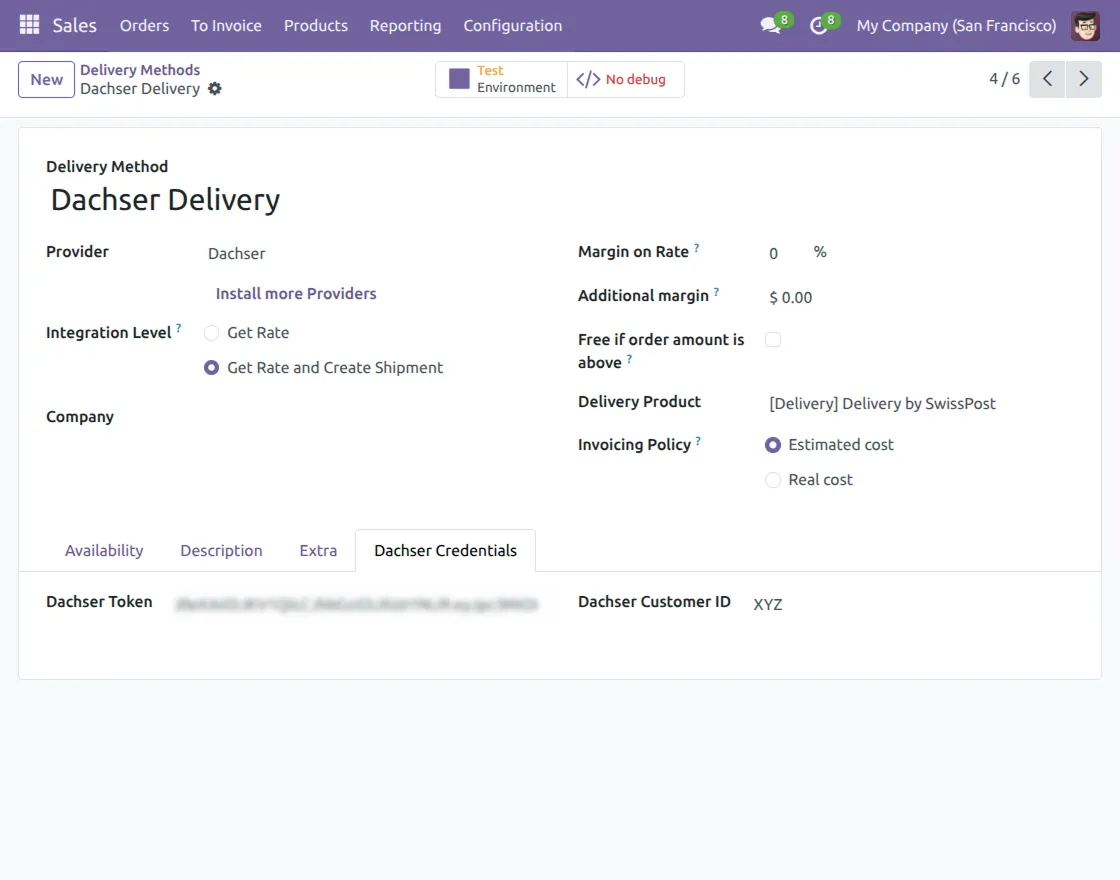This screenshot has width=1120, height=880.
Task: Select the Dachser Credentials tab
Action: click(446, 551)
